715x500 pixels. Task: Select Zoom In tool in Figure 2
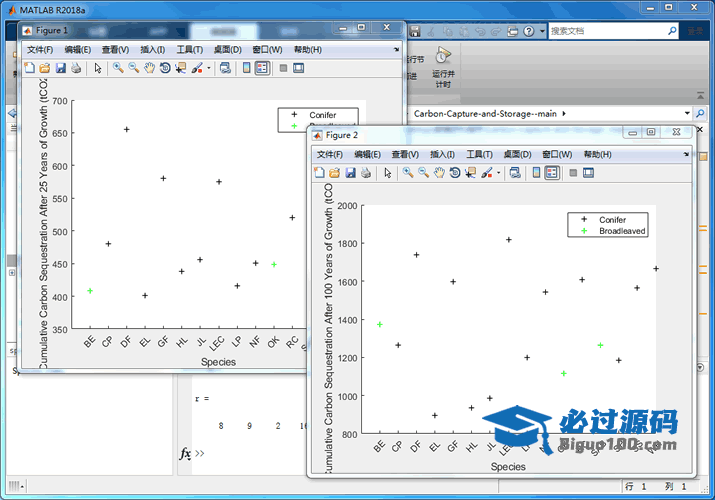(x=408, y=173)
